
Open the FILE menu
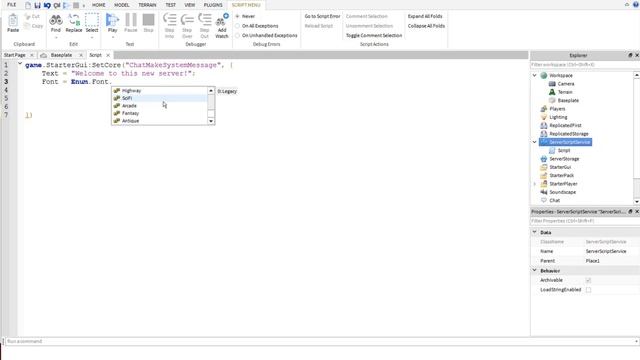pos(11,5)
